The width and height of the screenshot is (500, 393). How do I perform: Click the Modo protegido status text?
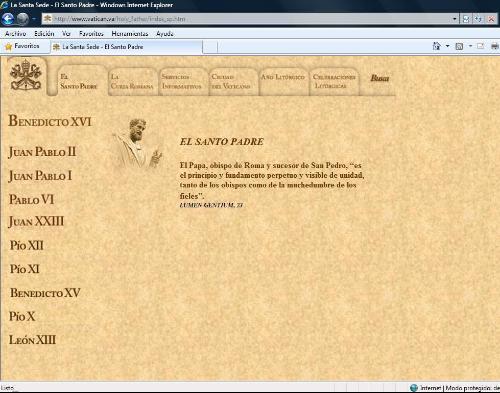click(x=473, y=388)
